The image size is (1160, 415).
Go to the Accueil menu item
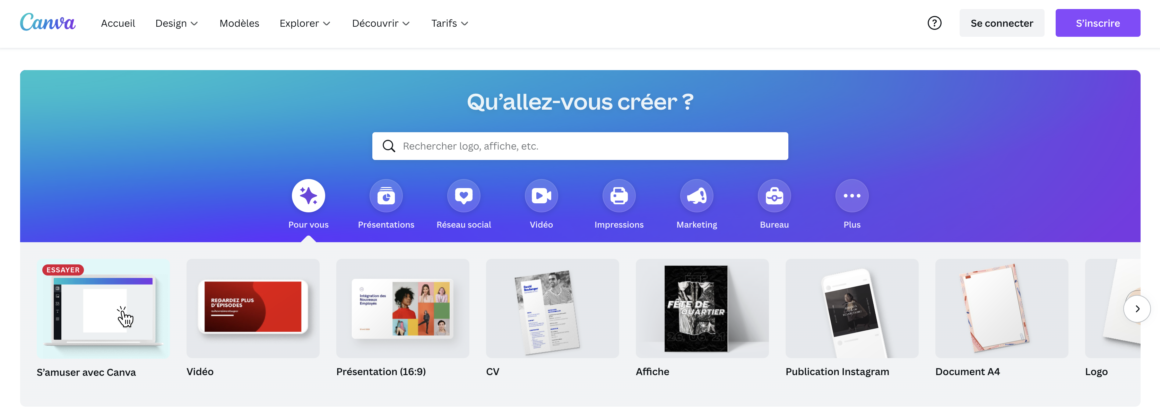[118, 23]
